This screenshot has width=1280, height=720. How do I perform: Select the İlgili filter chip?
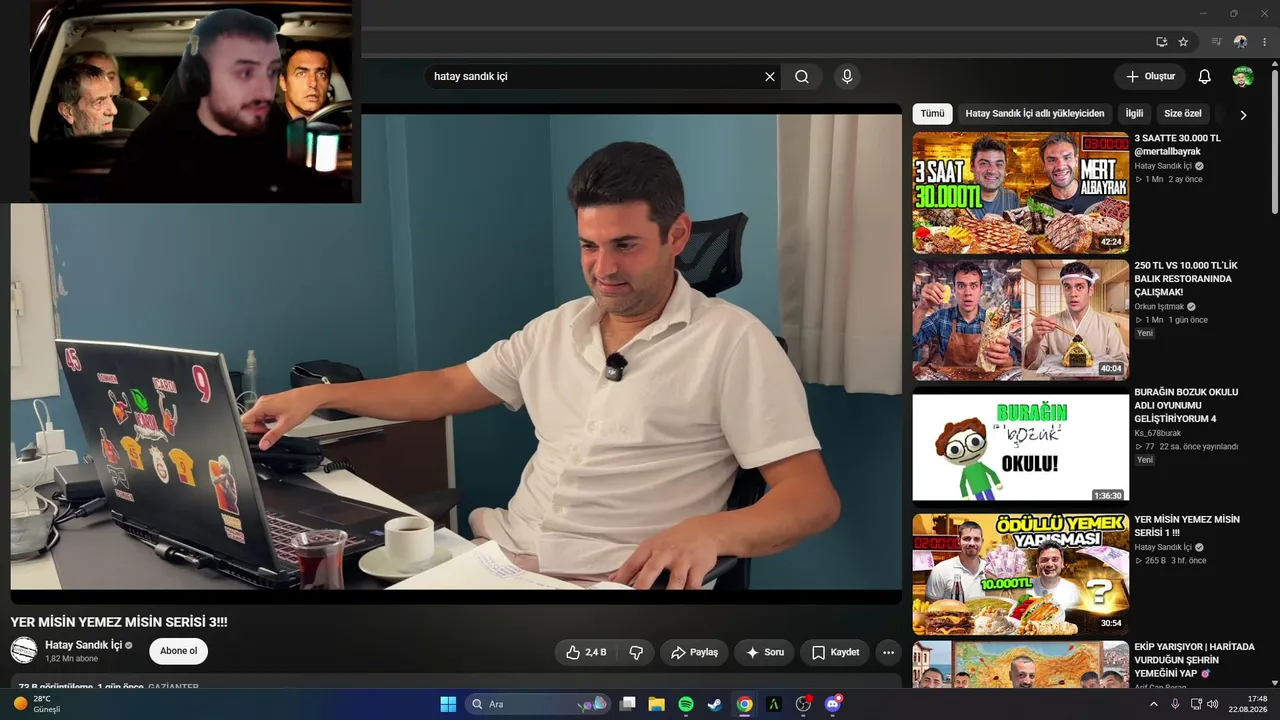pos(1134,114)
